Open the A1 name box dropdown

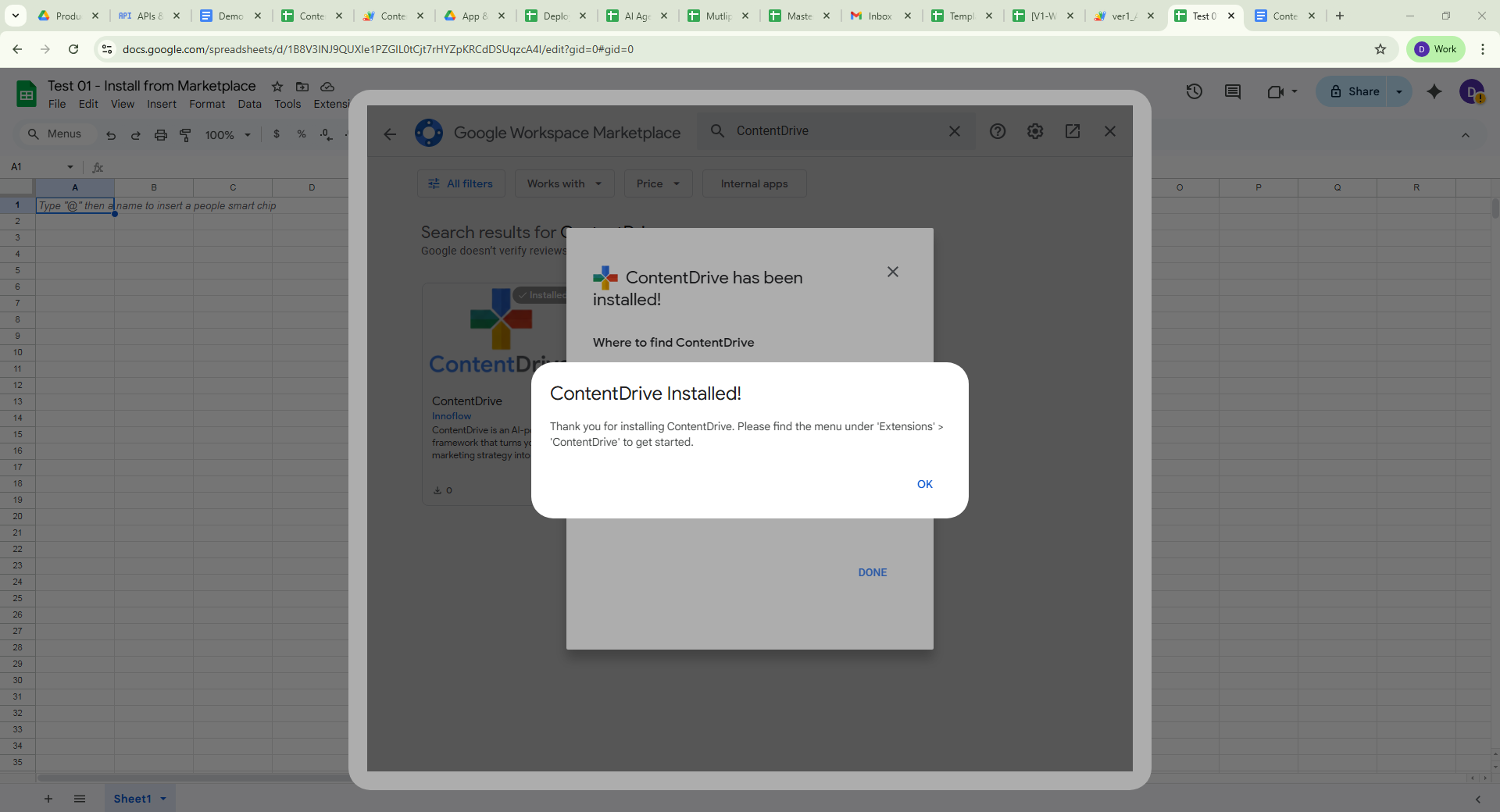coord(70,167)
